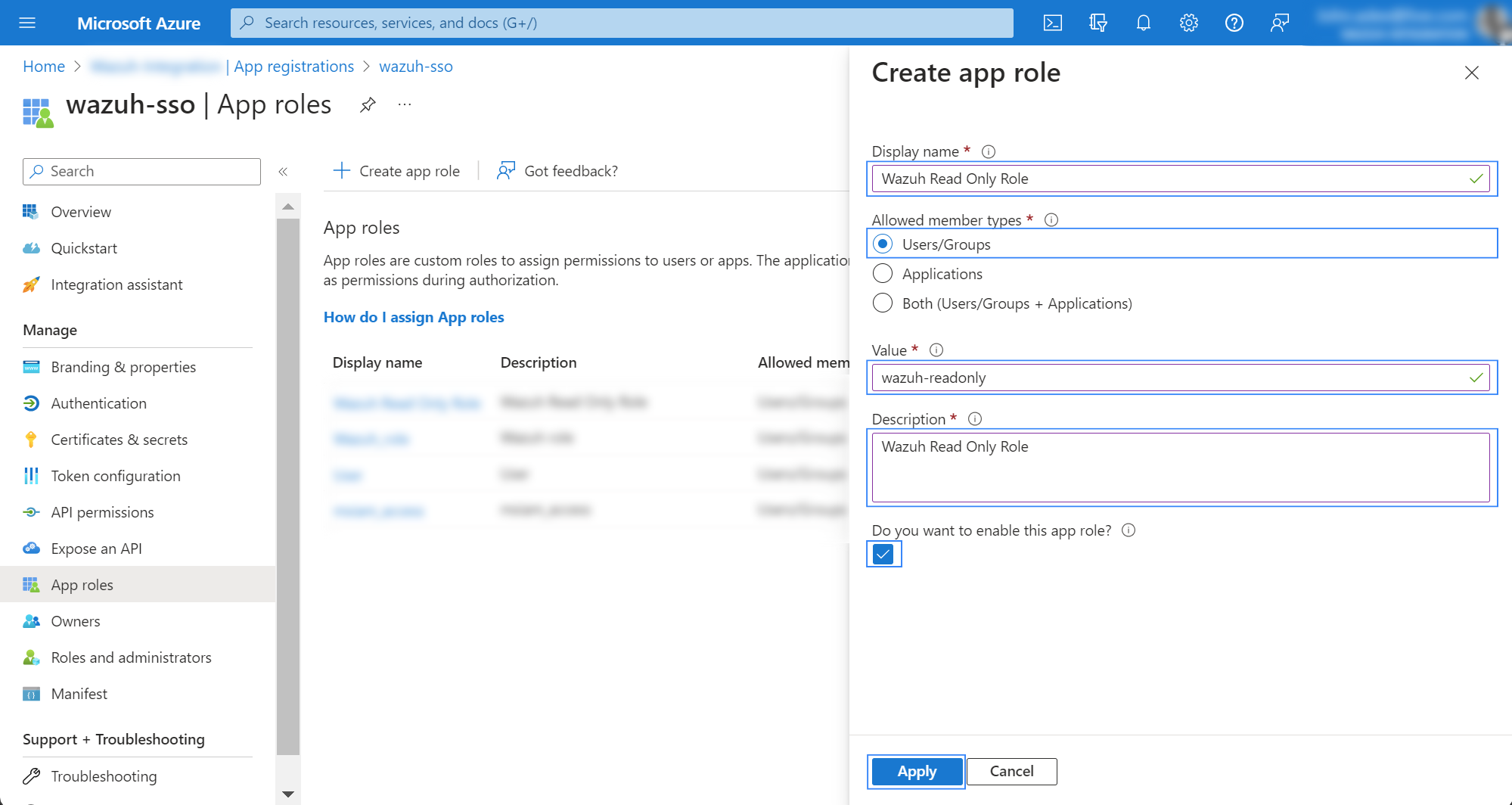The width and height of the screenshot is (1512, 805).
Task: Uncheck the enable this app role checkbox
Action: coord(883,555)
